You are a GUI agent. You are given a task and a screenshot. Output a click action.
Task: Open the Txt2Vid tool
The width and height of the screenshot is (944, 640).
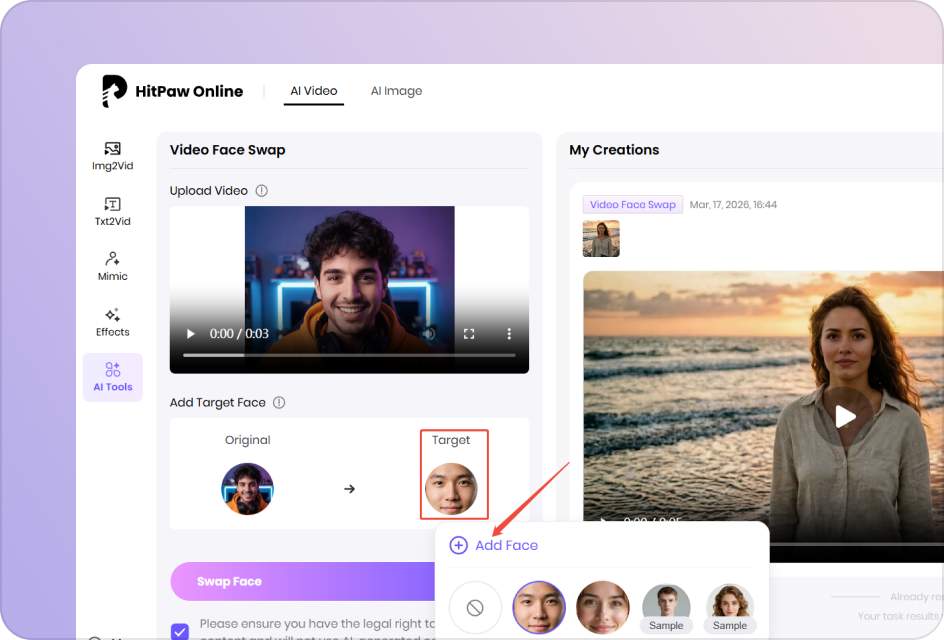112,211
